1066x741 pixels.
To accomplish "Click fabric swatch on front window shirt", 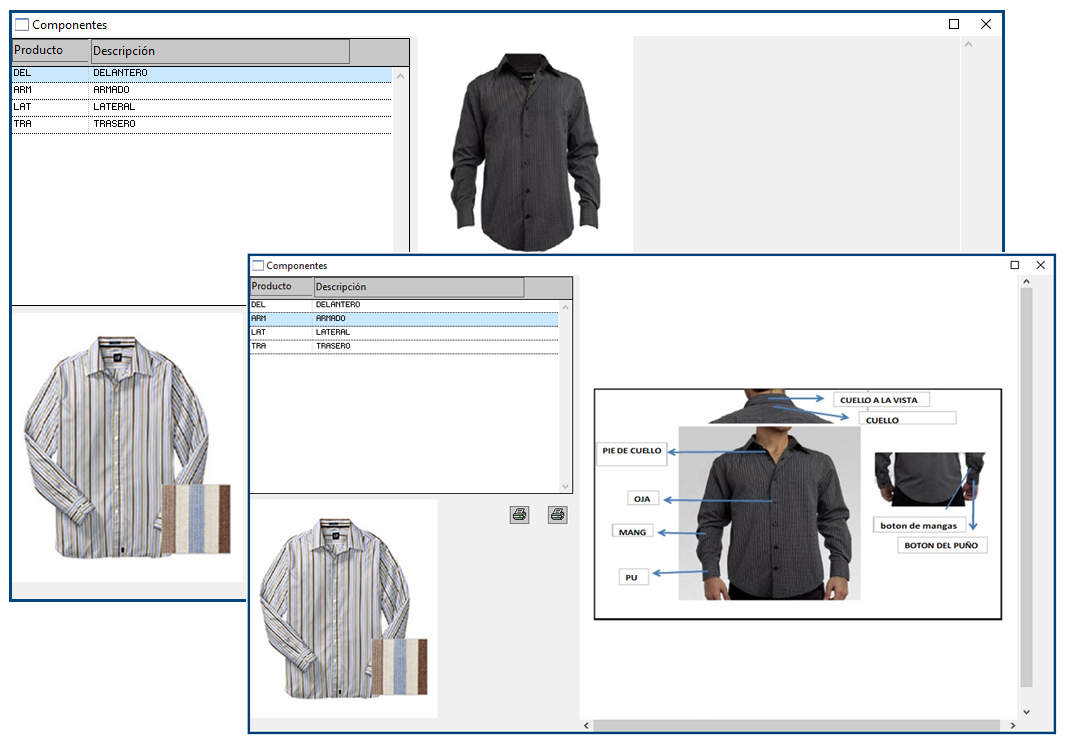I will 400,667.
